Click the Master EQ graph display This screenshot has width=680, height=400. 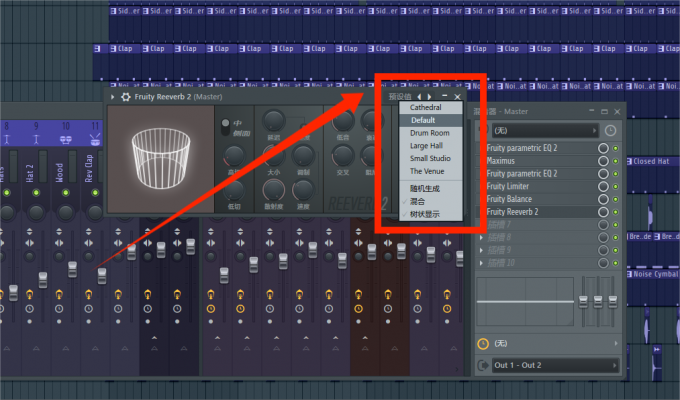pyautogui.click(x=525, y=302)
